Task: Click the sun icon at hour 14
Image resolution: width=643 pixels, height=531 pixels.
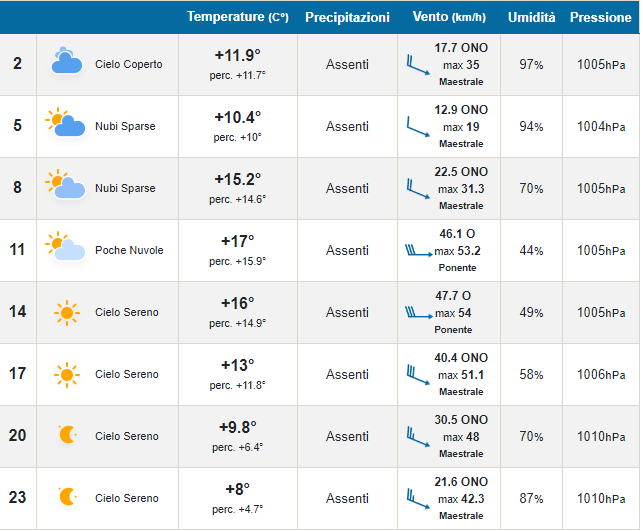Action: 66,312
